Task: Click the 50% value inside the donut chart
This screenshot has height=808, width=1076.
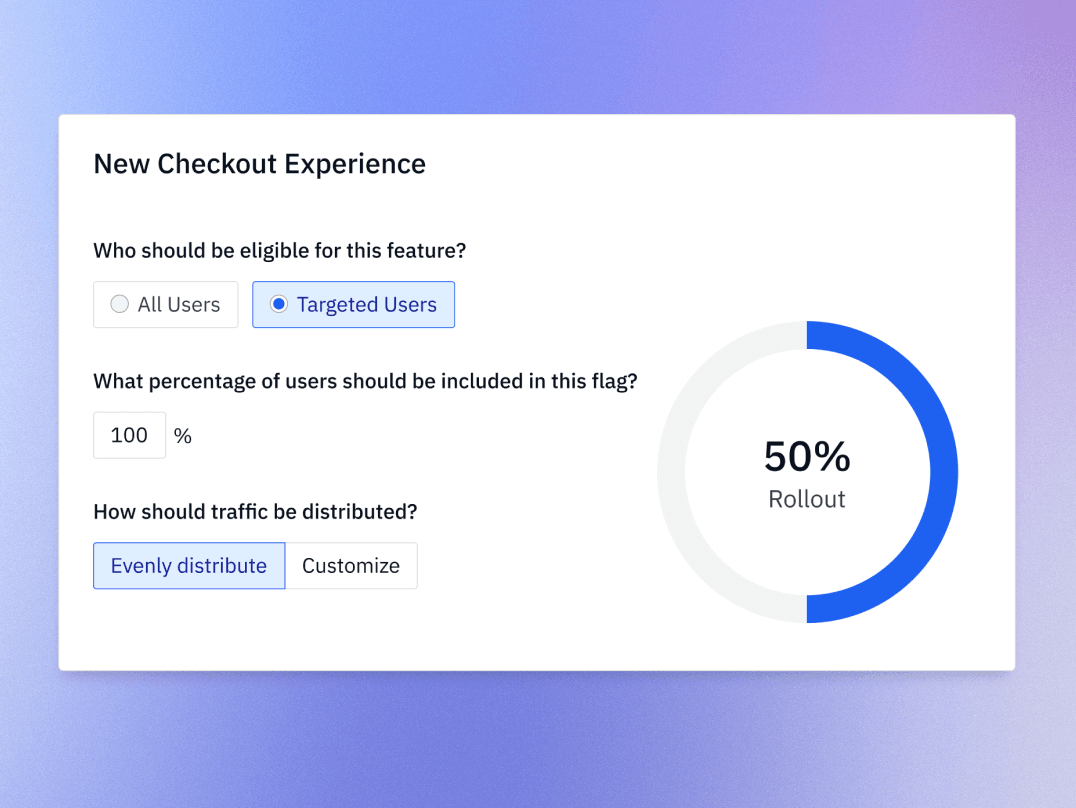Action: point(807,457)
